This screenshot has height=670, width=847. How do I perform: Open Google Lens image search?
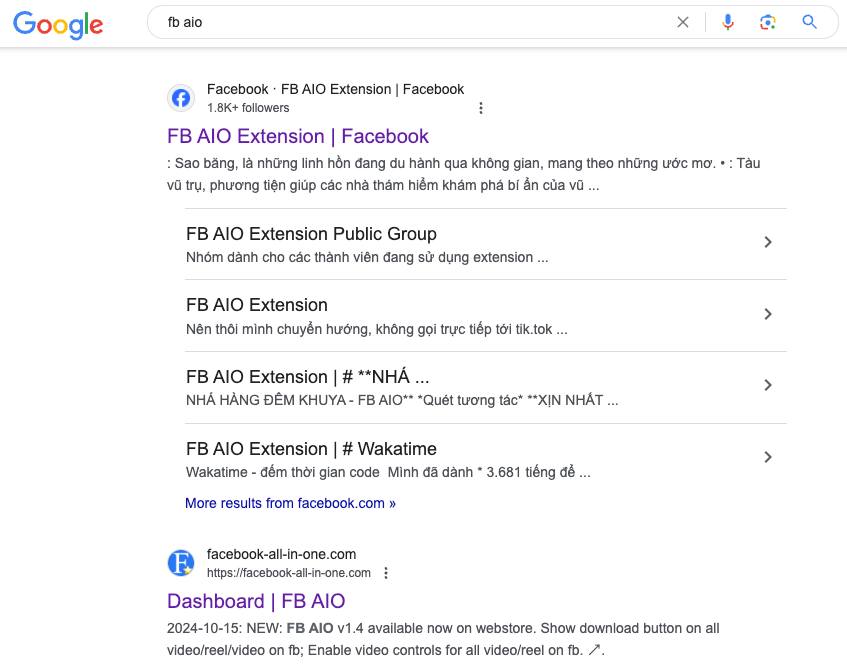(x=768, y=22)
